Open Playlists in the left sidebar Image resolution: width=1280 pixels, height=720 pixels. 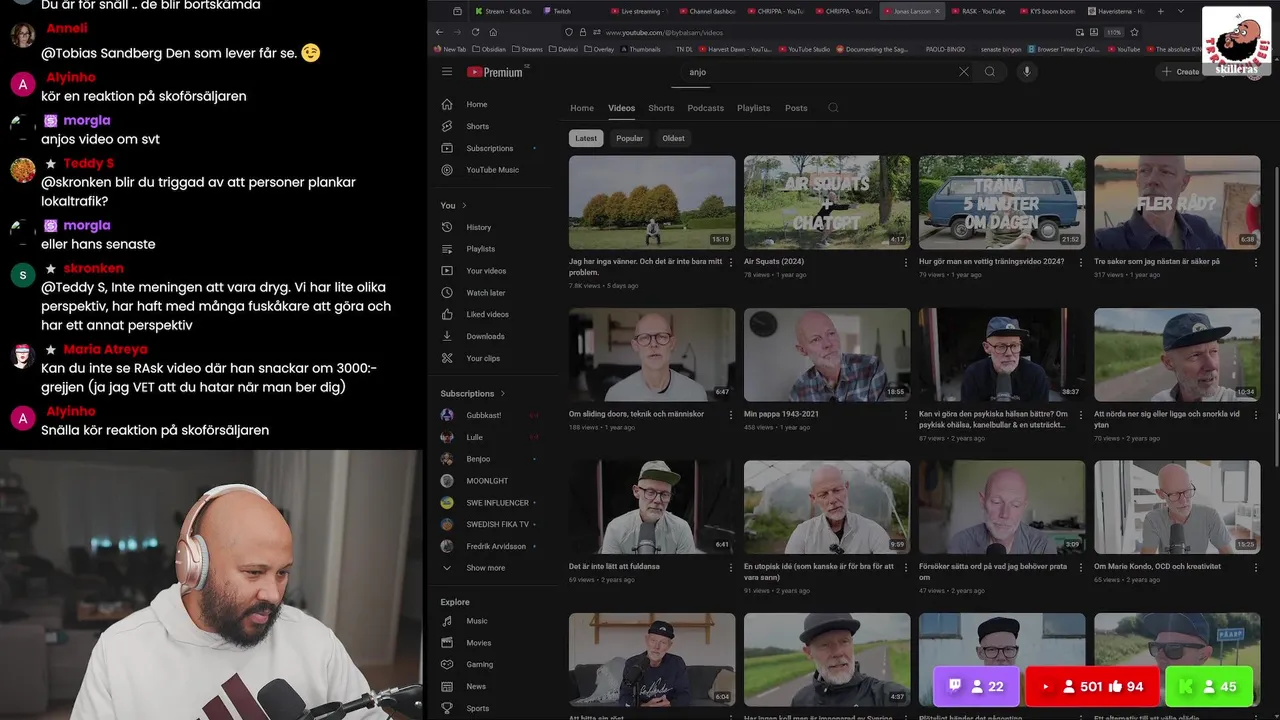pyautogui.click(x=480, y=249)
